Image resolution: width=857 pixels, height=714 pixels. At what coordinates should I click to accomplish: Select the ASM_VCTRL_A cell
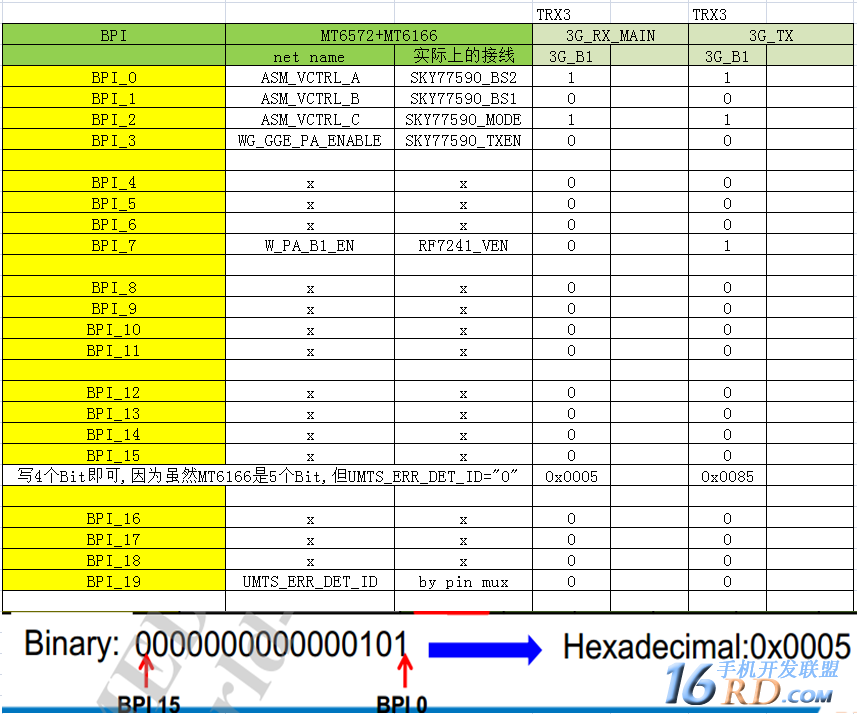(309, 77)
